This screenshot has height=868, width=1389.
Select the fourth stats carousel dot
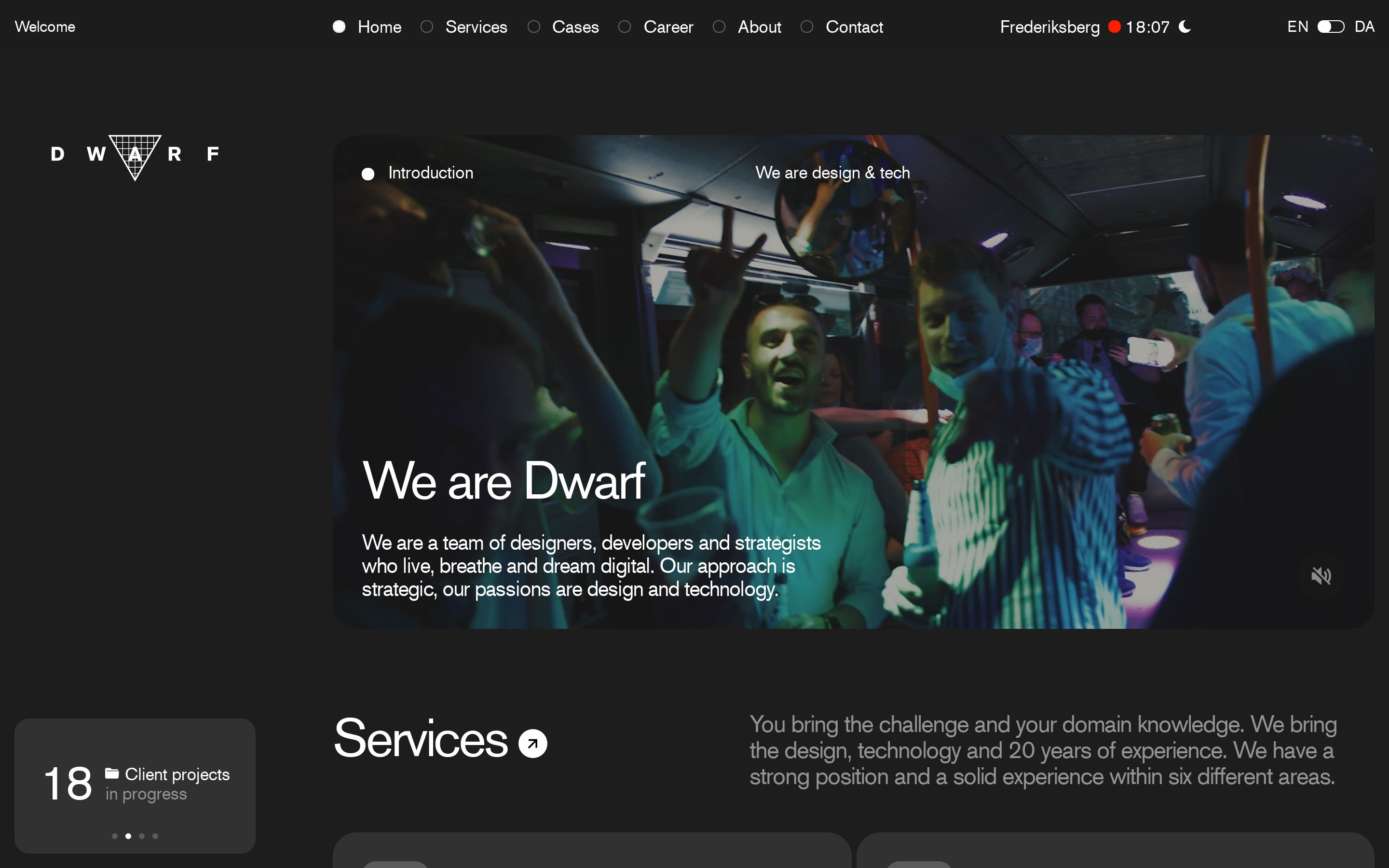coord(155,836)
